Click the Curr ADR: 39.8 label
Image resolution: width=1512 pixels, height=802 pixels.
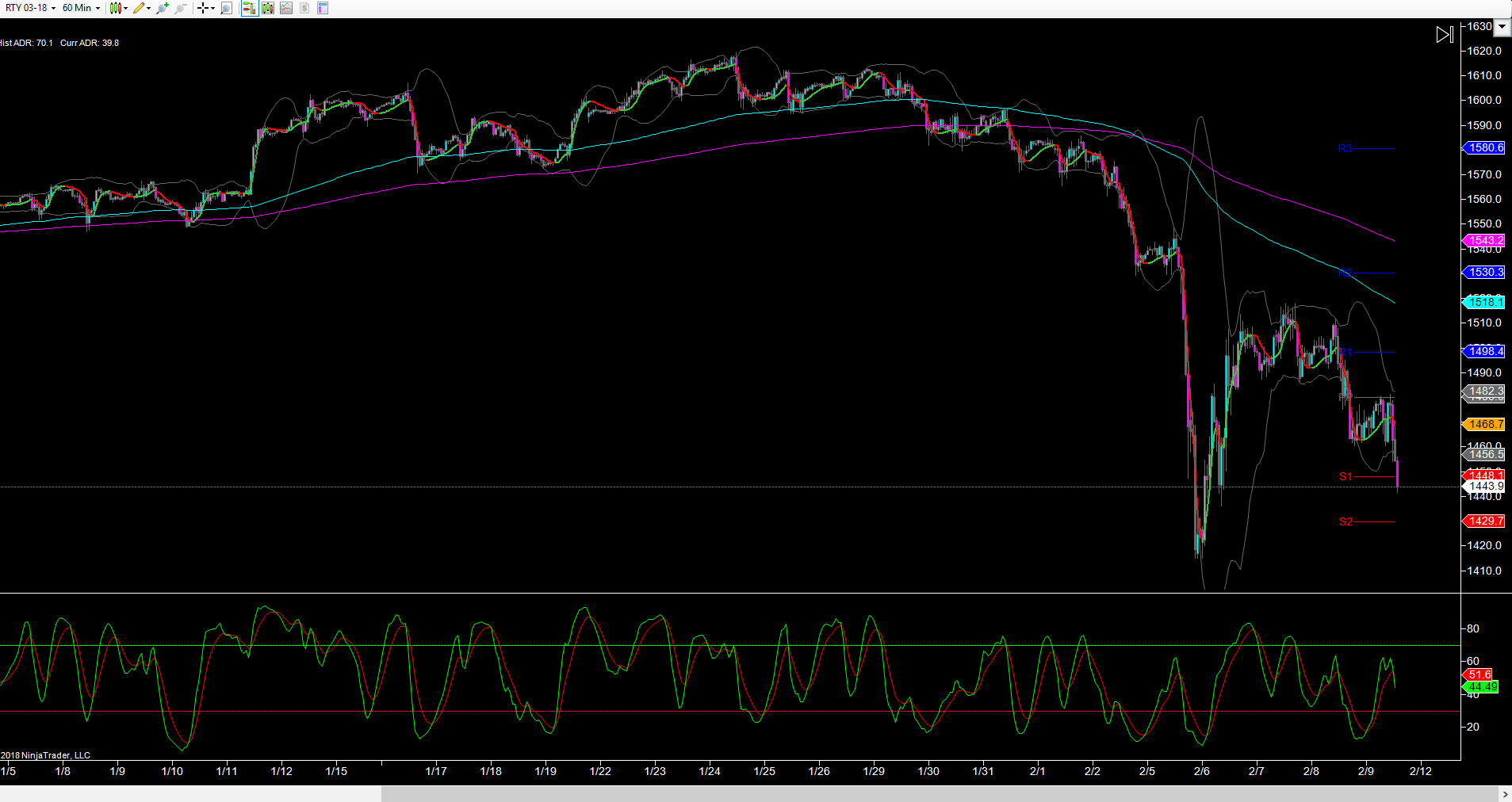90,43
